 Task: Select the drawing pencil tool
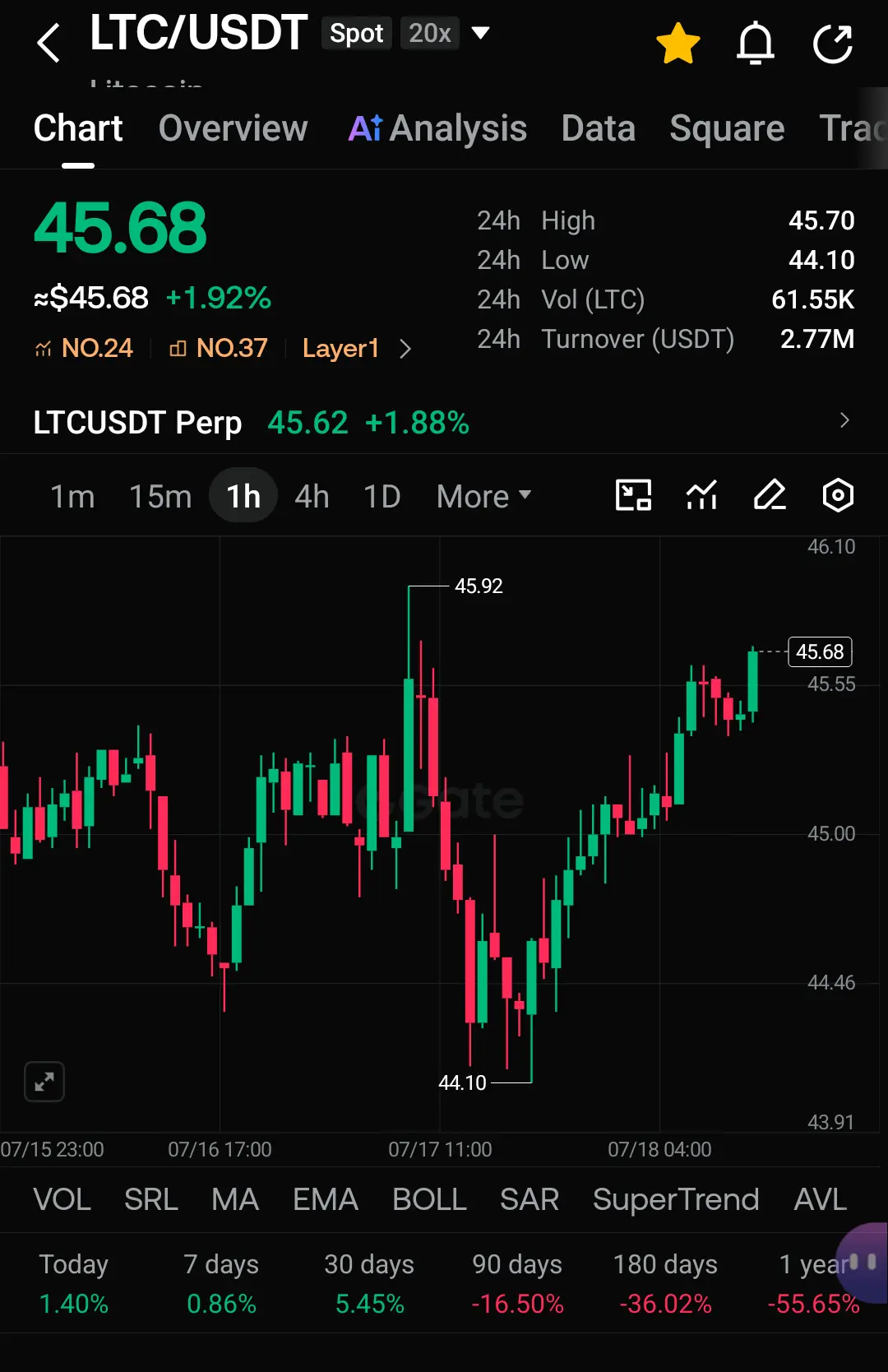(770, 495)
